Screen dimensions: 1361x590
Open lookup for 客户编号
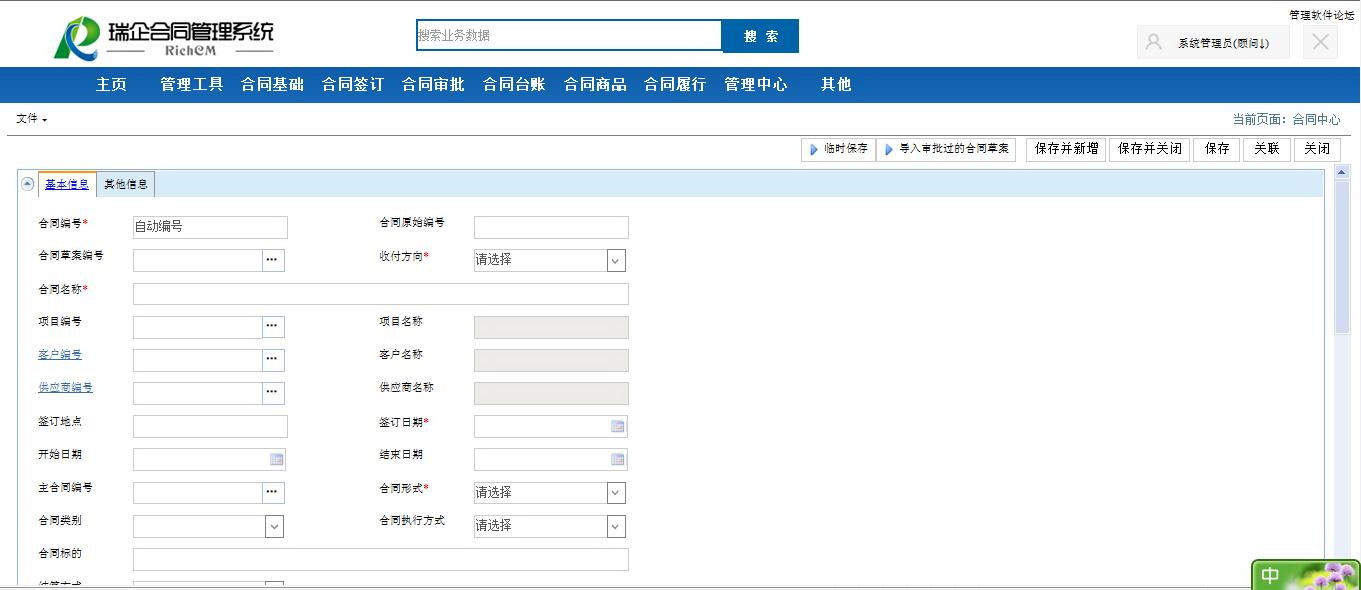click(273, 360)
